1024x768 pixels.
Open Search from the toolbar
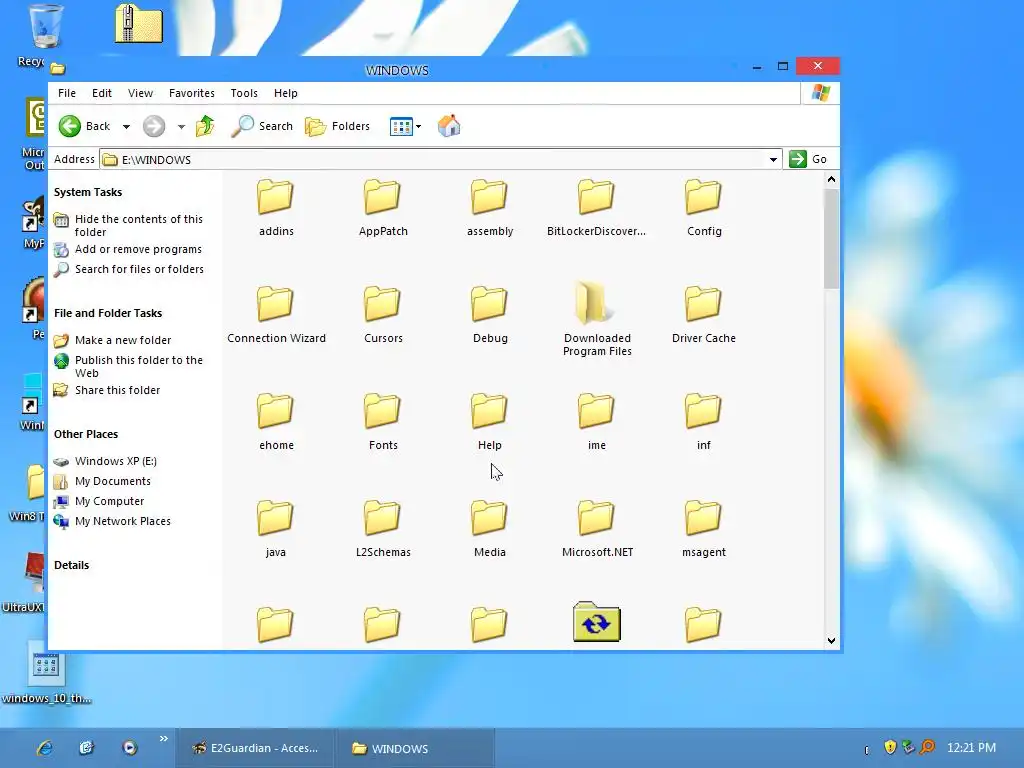point(262,126)
